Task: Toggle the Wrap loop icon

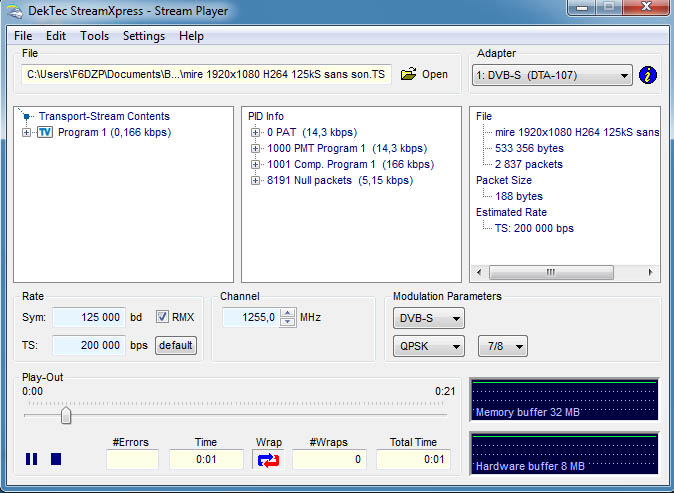Action: pos(269,460)
